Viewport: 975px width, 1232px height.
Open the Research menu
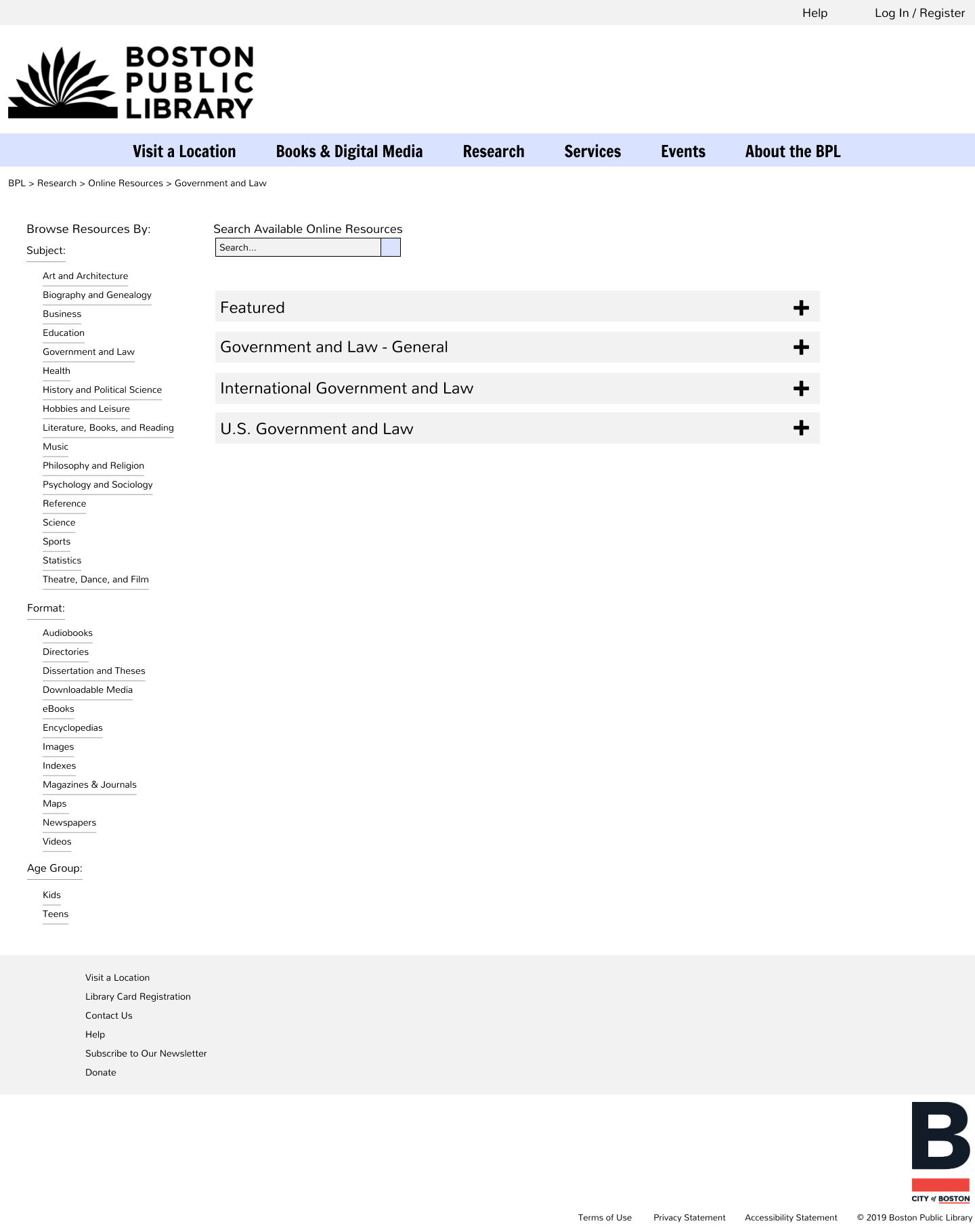pos(494,151)
